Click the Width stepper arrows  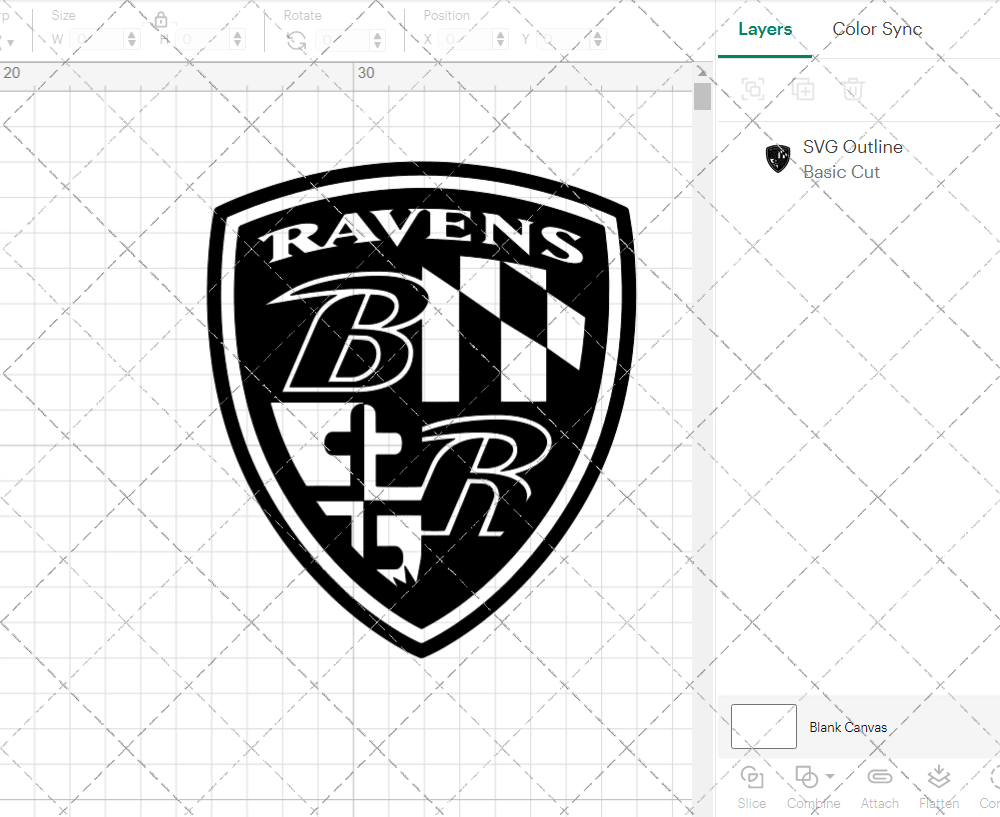coord(132,40)
